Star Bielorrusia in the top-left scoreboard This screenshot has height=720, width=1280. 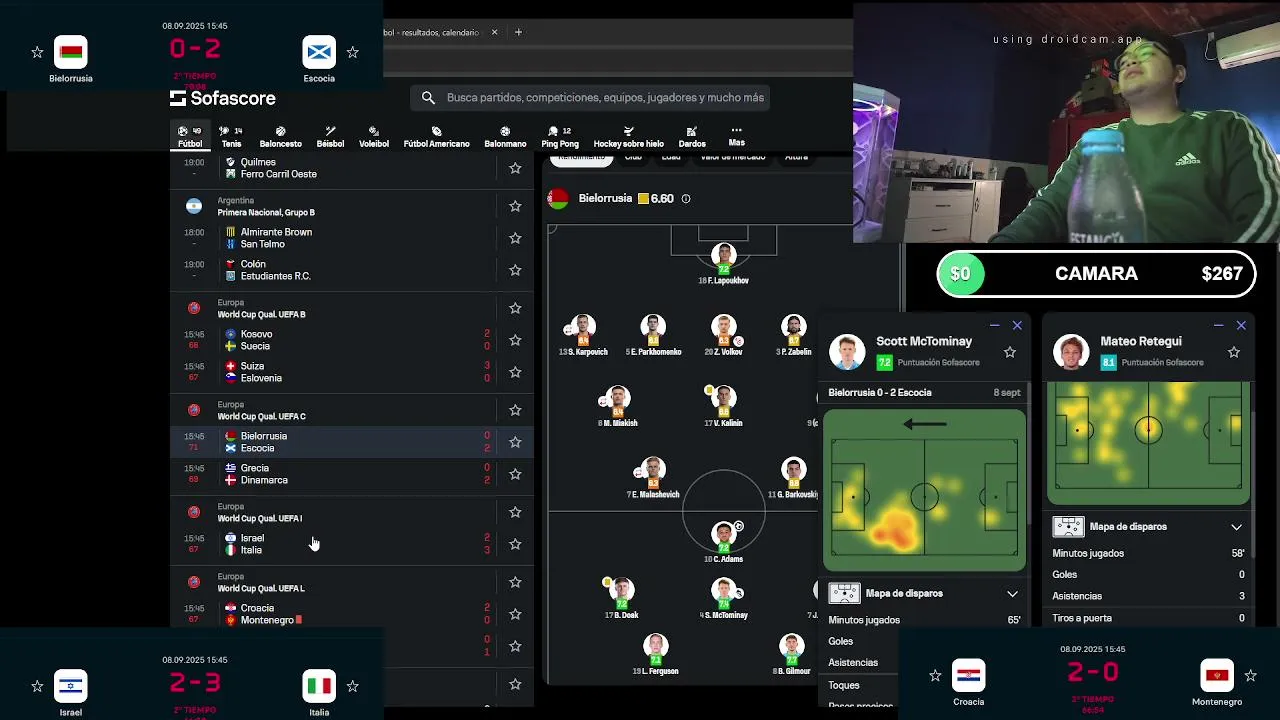coord(37,52)
